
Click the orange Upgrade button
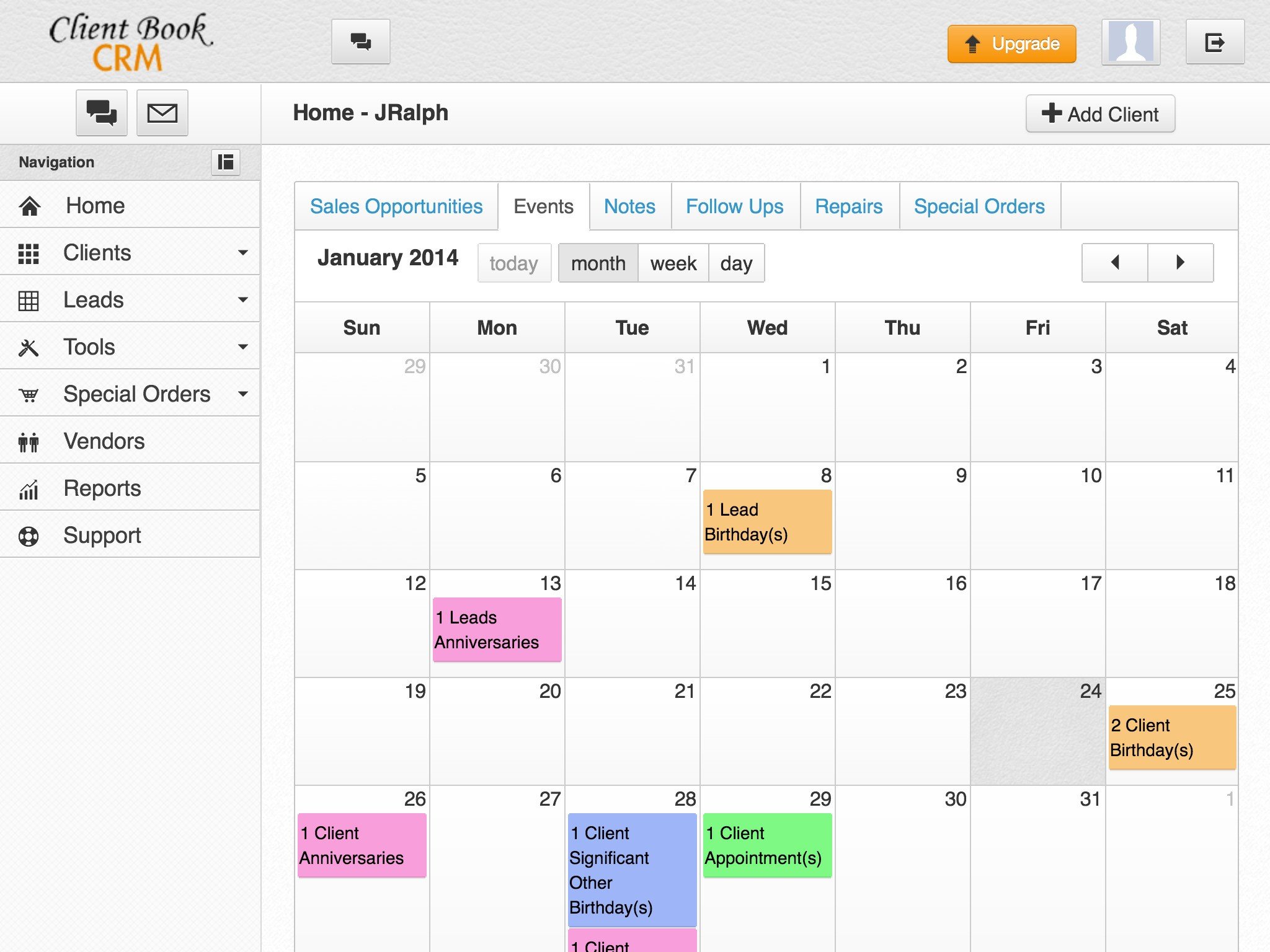1011,43
